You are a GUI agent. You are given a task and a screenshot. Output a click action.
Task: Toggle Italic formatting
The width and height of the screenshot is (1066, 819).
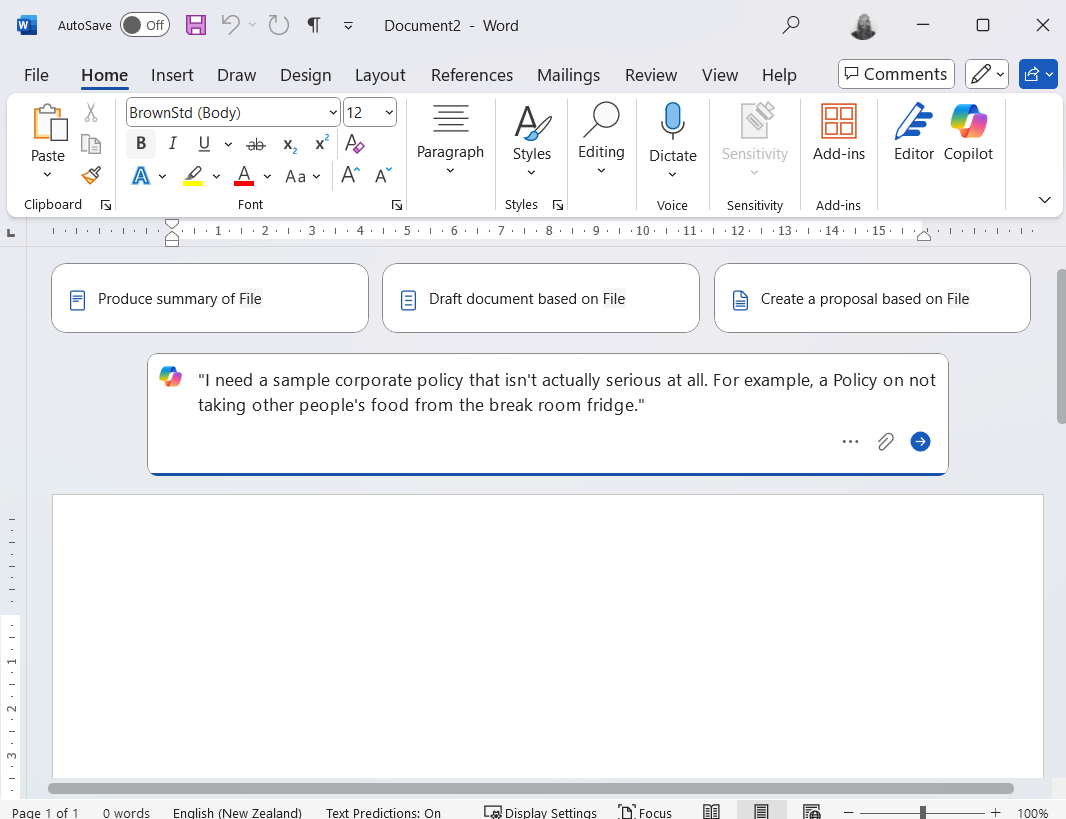click(173, 143)
